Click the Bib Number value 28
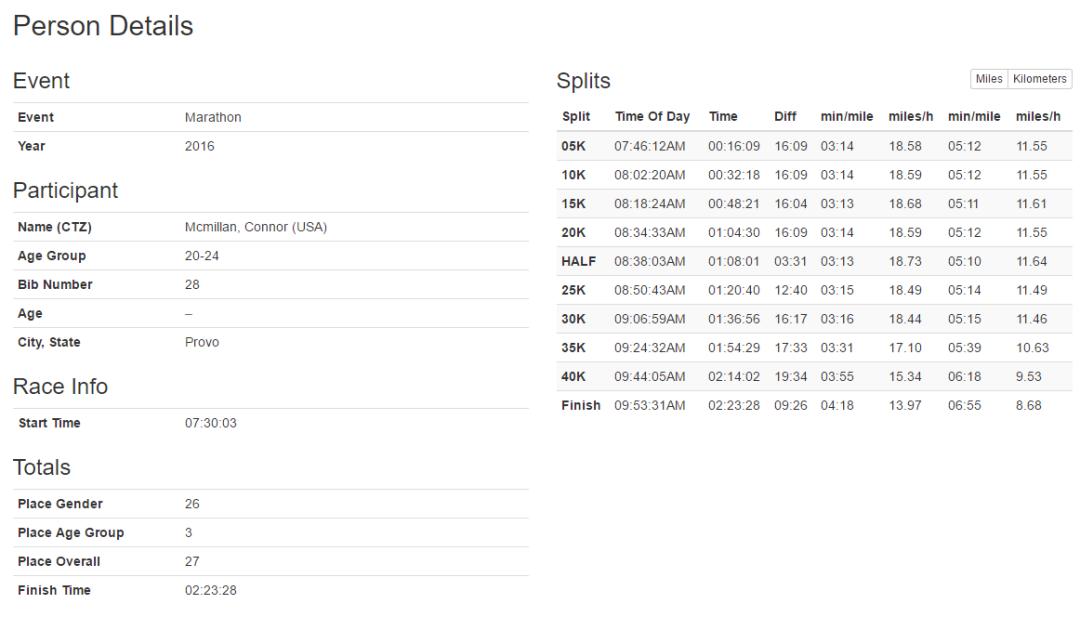Viewport: 1080px width, 617px height. (x=192, y=285)
